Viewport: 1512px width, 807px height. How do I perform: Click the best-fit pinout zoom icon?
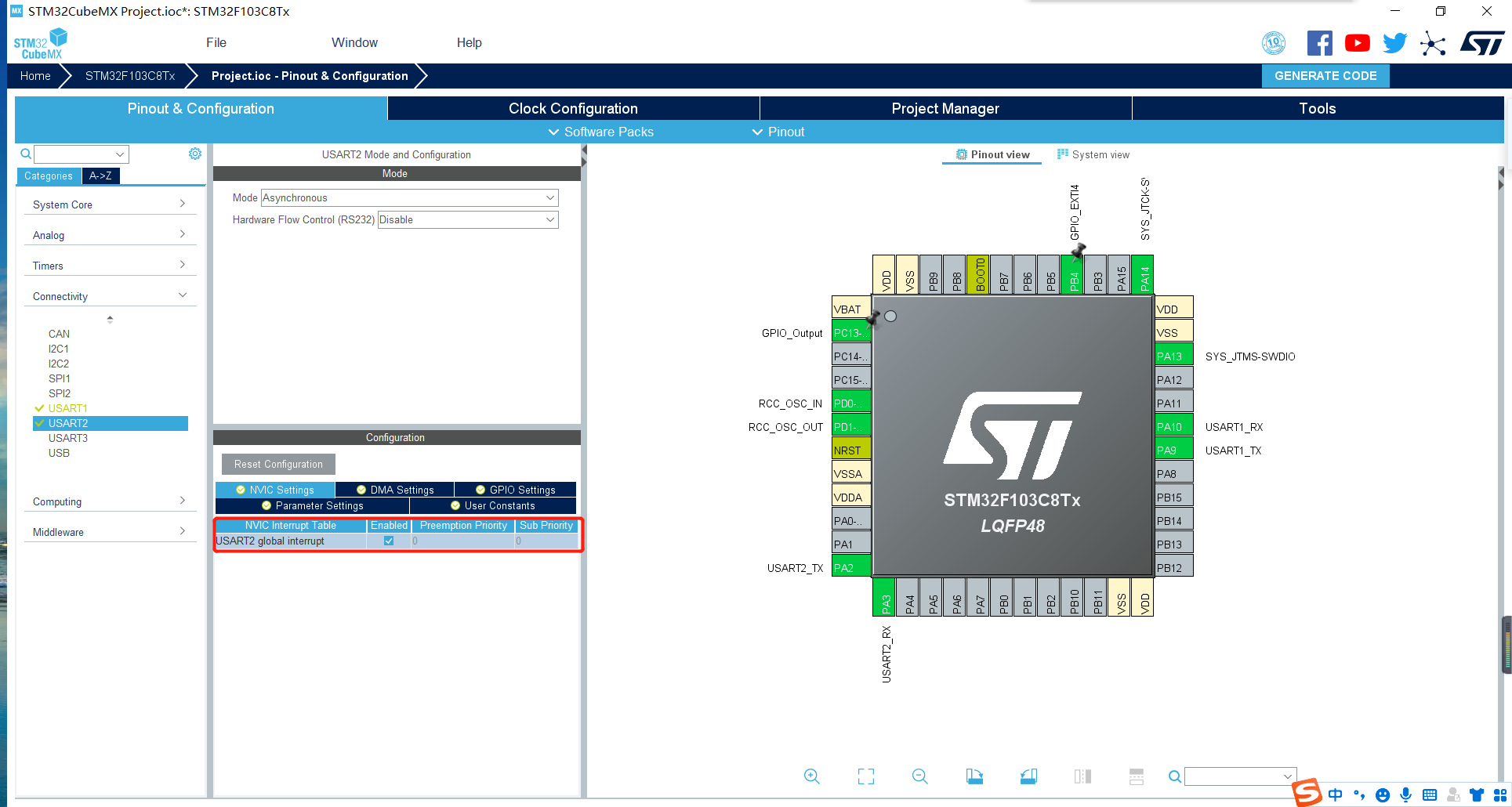(x=865, y=776)
